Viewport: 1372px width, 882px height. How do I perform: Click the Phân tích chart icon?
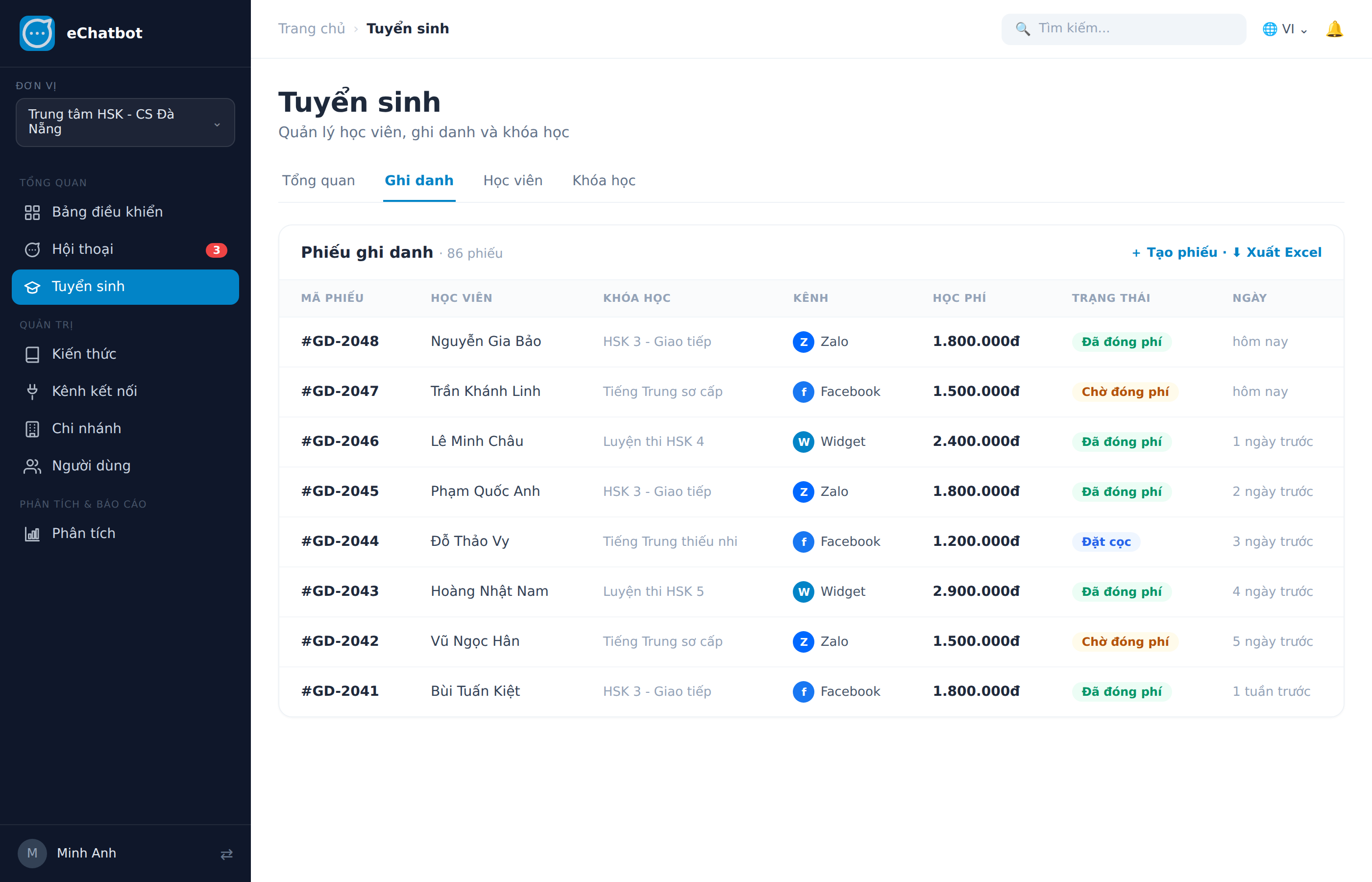[x=32, y=534]
